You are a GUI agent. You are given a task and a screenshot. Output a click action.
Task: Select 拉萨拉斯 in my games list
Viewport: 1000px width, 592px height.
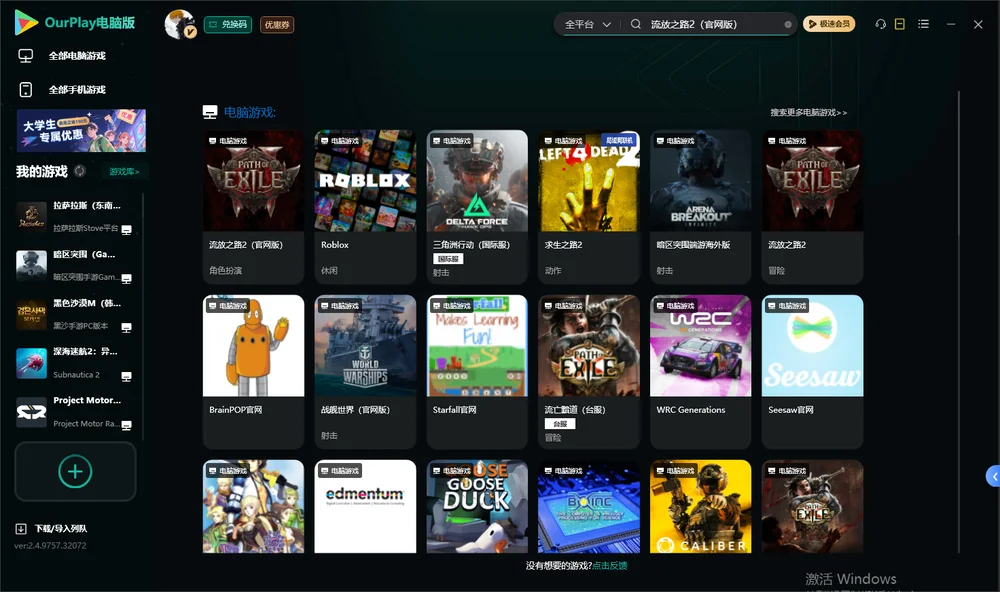(77, 217)
